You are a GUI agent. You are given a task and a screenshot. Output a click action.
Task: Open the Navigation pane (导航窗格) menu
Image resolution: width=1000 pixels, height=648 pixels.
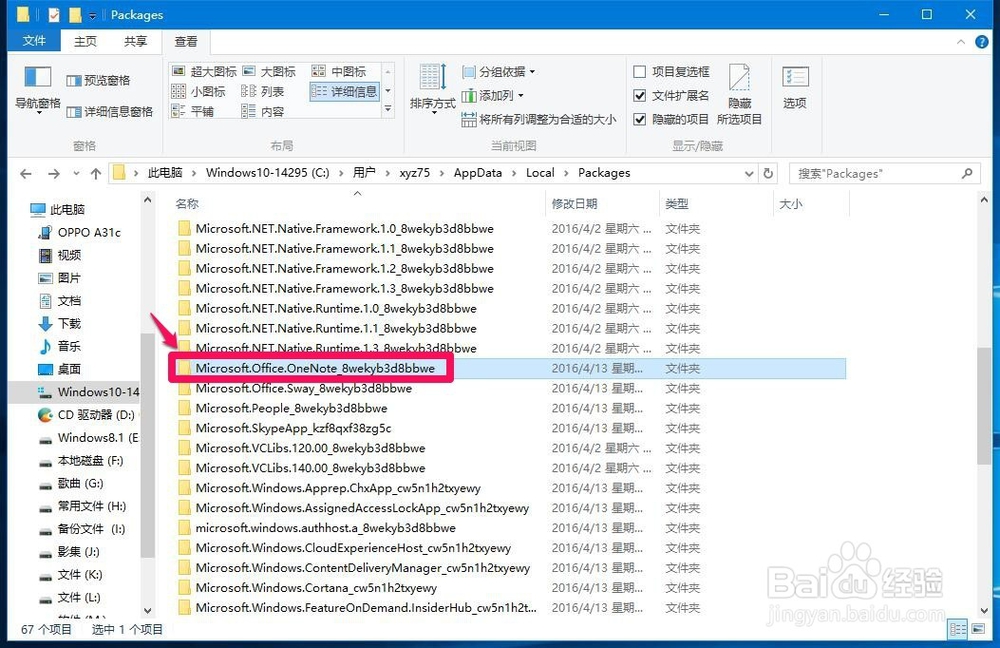click(37, 90)
